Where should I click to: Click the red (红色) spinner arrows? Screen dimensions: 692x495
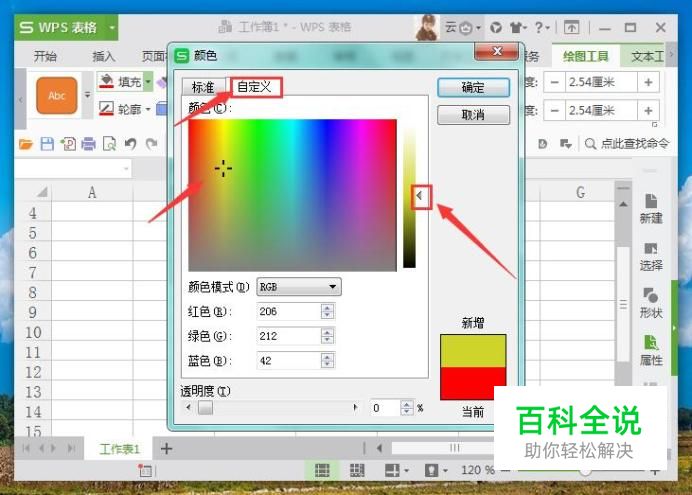click(x=327, y=311)
